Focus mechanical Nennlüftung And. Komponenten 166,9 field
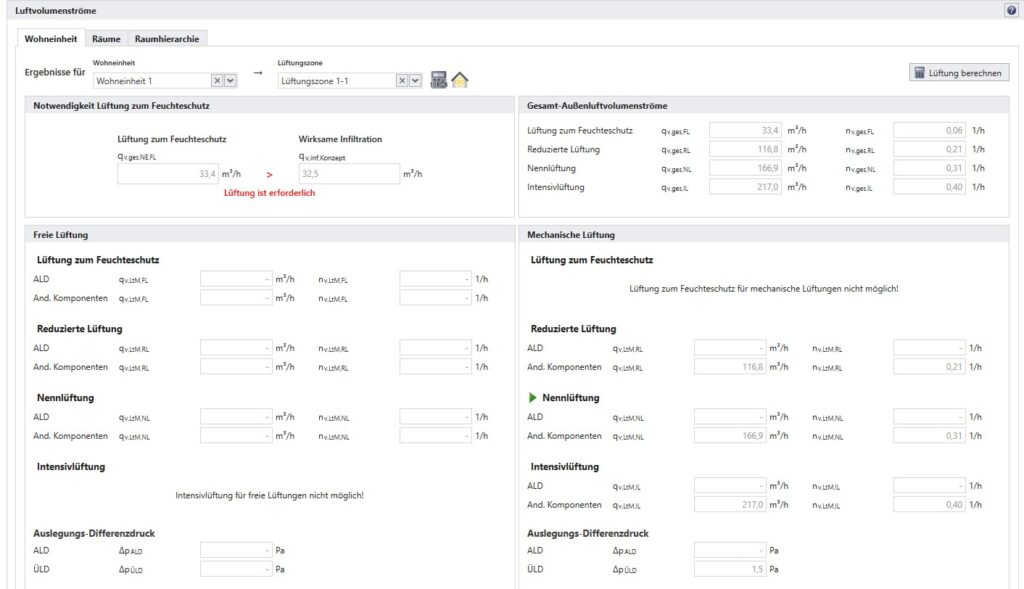Screen dimensions: 1024x589 (x=731, y=436)
